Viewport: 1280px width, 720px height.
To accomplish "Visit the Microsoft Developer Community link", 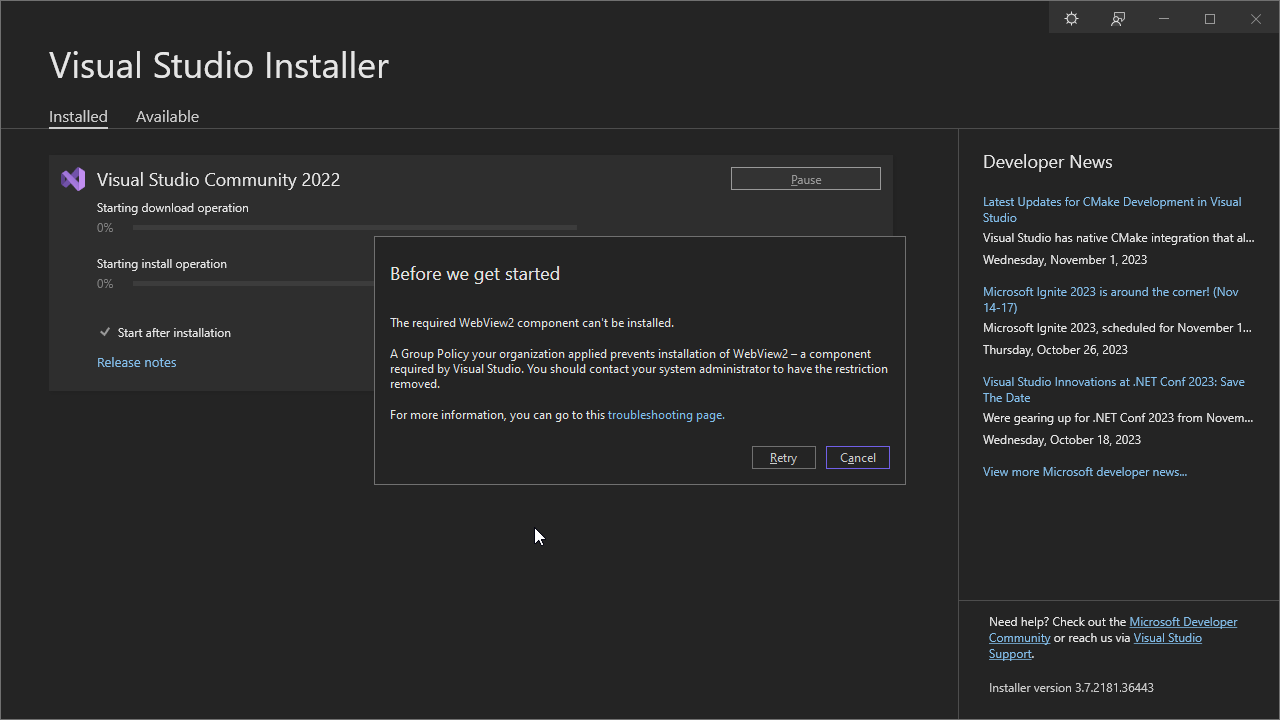I will click(1183, 621).
